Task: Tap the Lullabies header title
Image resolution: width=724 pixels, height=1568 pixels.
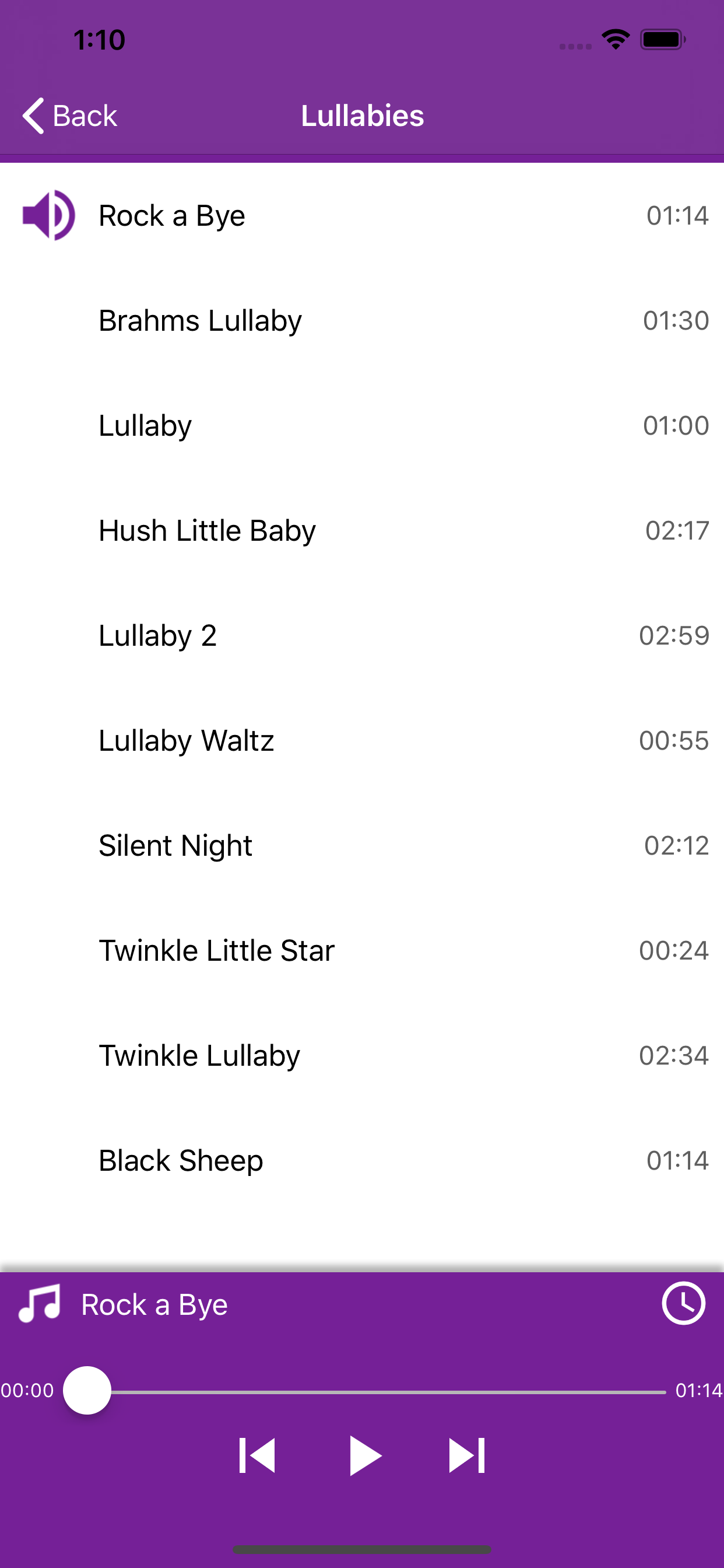Action: (x=363, y=116)
